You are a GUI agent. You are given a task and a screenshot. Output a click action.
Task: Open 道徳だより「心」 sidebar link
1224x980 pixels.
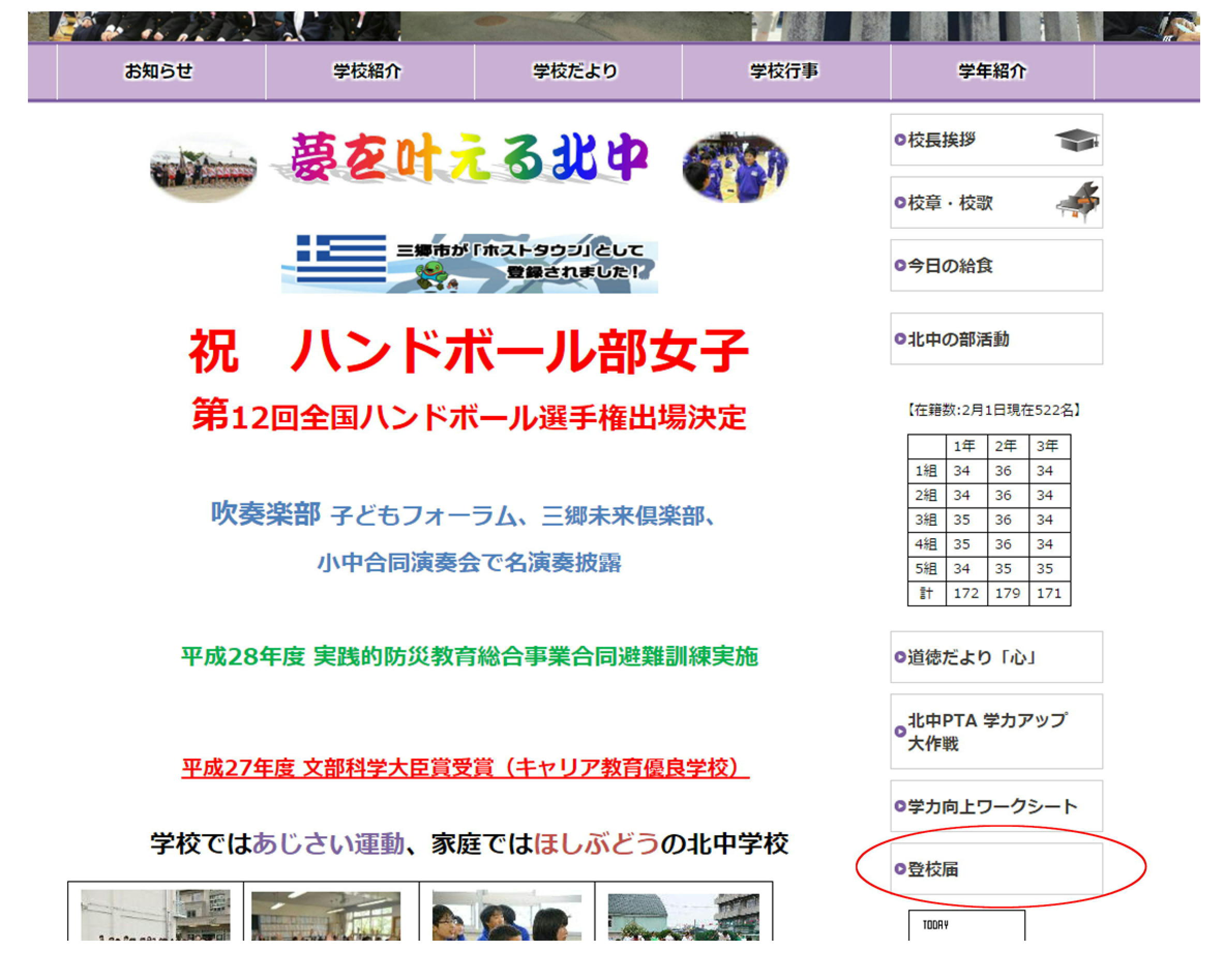tap(996, 657)
